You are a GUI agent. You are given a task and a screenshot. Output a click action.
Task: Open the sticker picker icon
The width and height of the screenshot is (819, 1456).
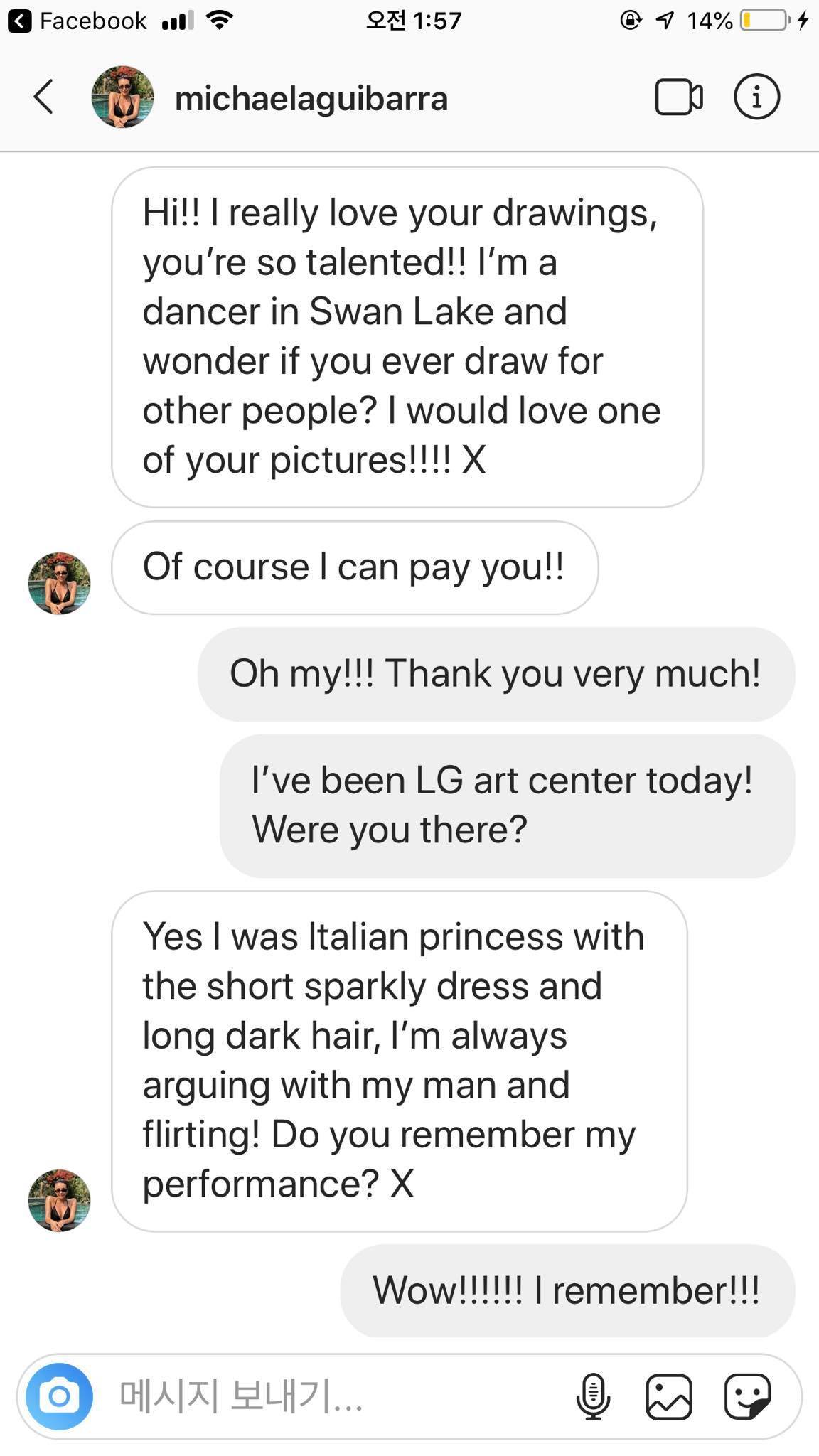coord(747,1397)
